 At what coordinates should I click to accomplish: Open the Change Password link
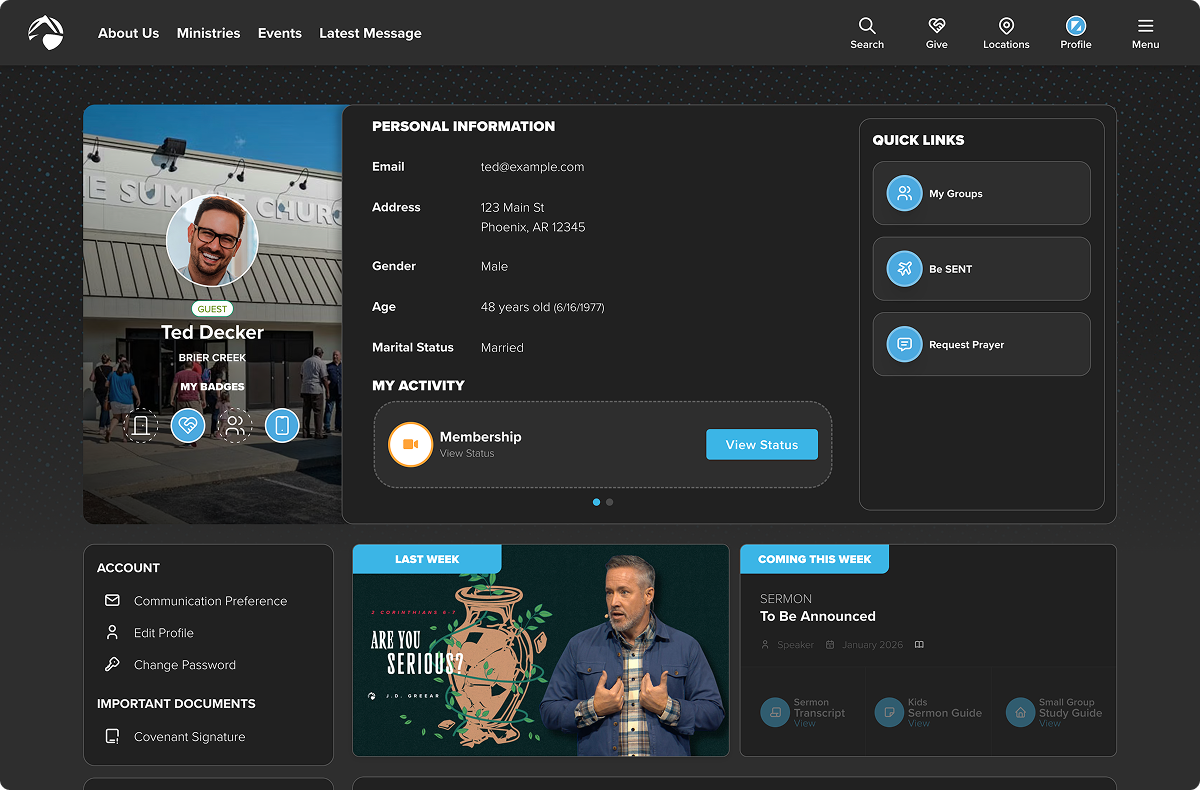tap(185, 665)
